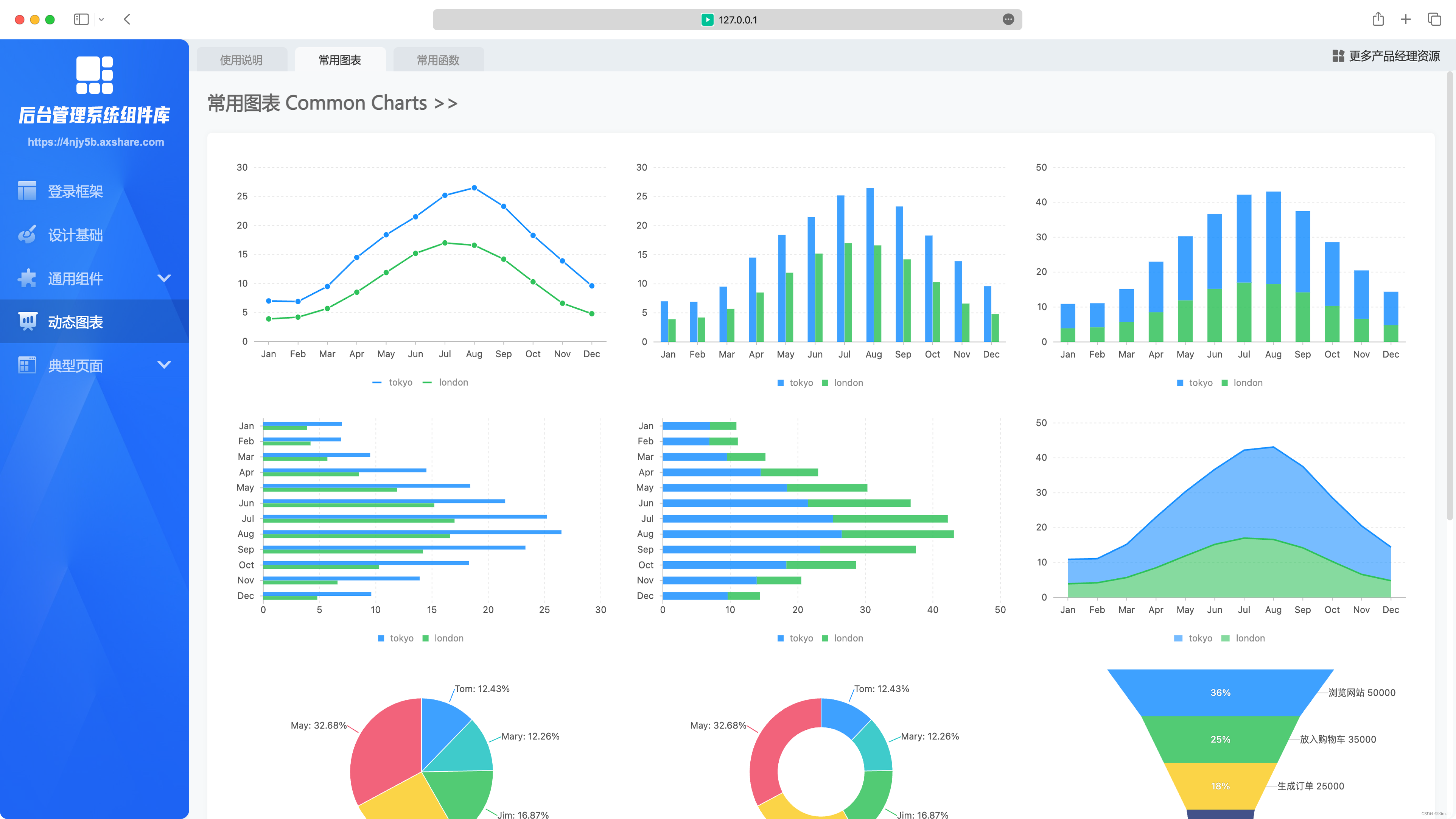Click "浏览网站 50000" funnel label
This screenshot has width=1456, height=819.
(1362, 692)
